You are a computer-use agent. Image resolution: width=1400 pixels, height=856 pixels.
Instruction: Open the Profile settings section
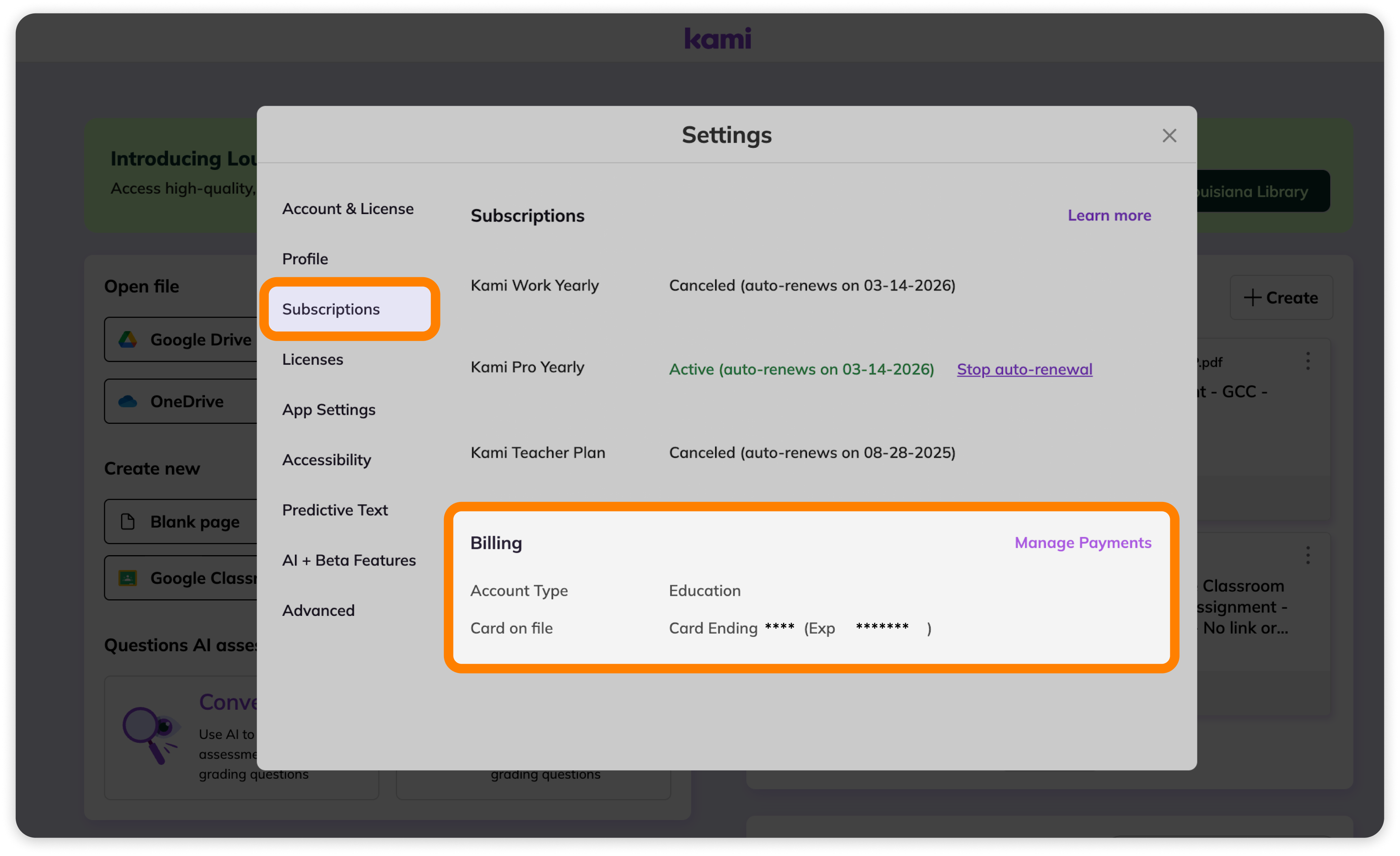tap(305, 259)
